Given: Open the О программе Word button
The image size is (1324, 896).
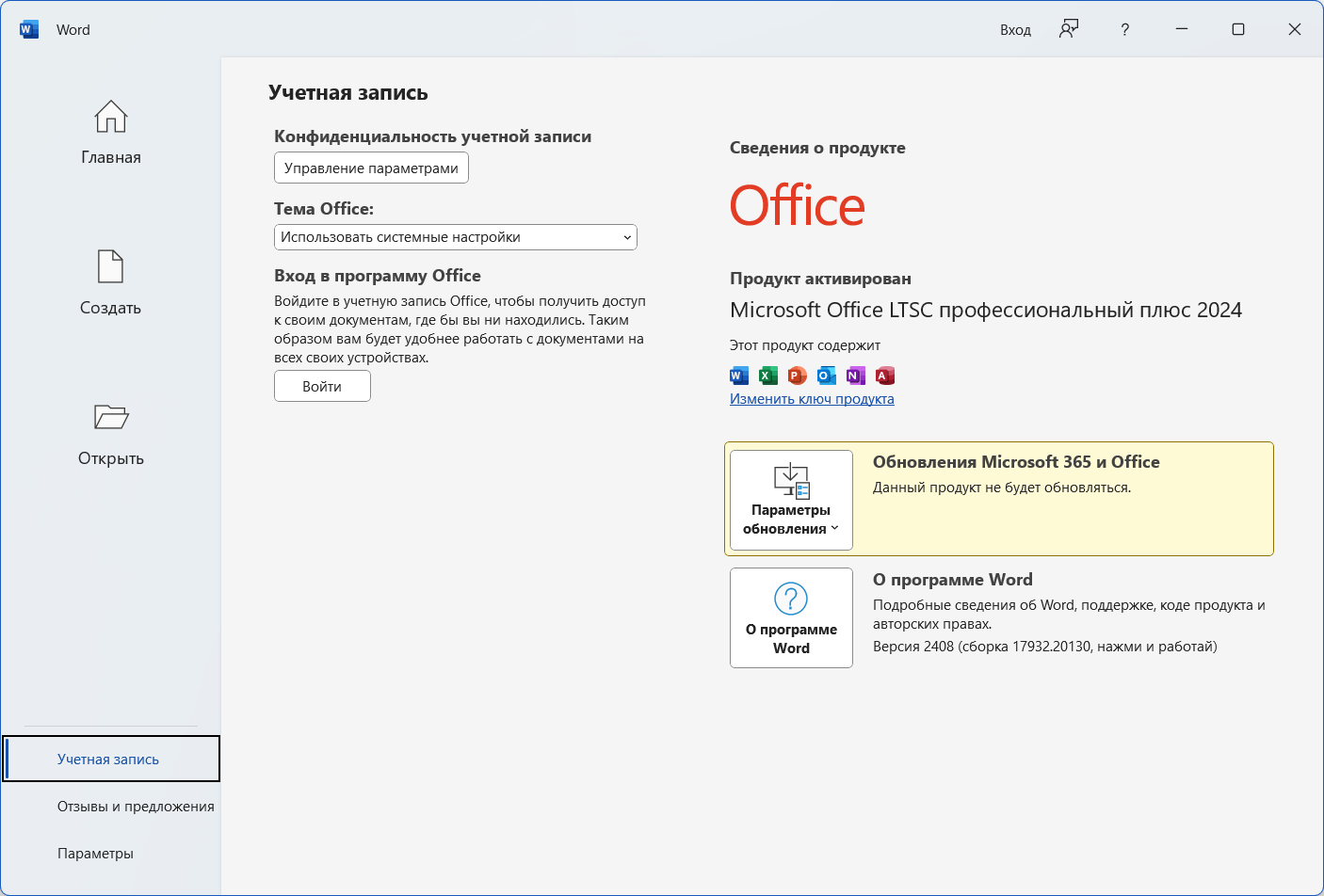Looking at the screenshot, I should [791, 617].
